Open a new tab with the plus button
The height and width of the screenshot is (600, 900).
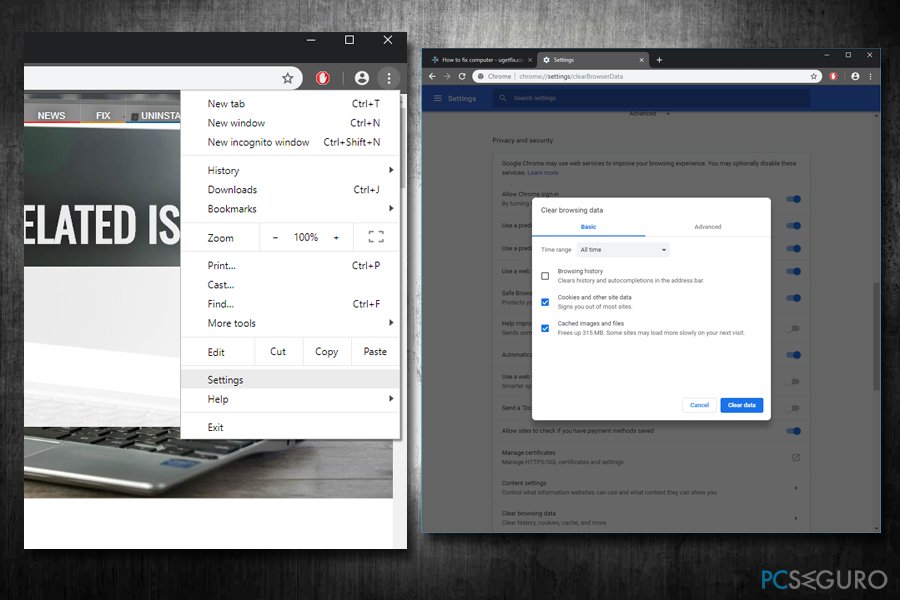click(x=659, y=60)
